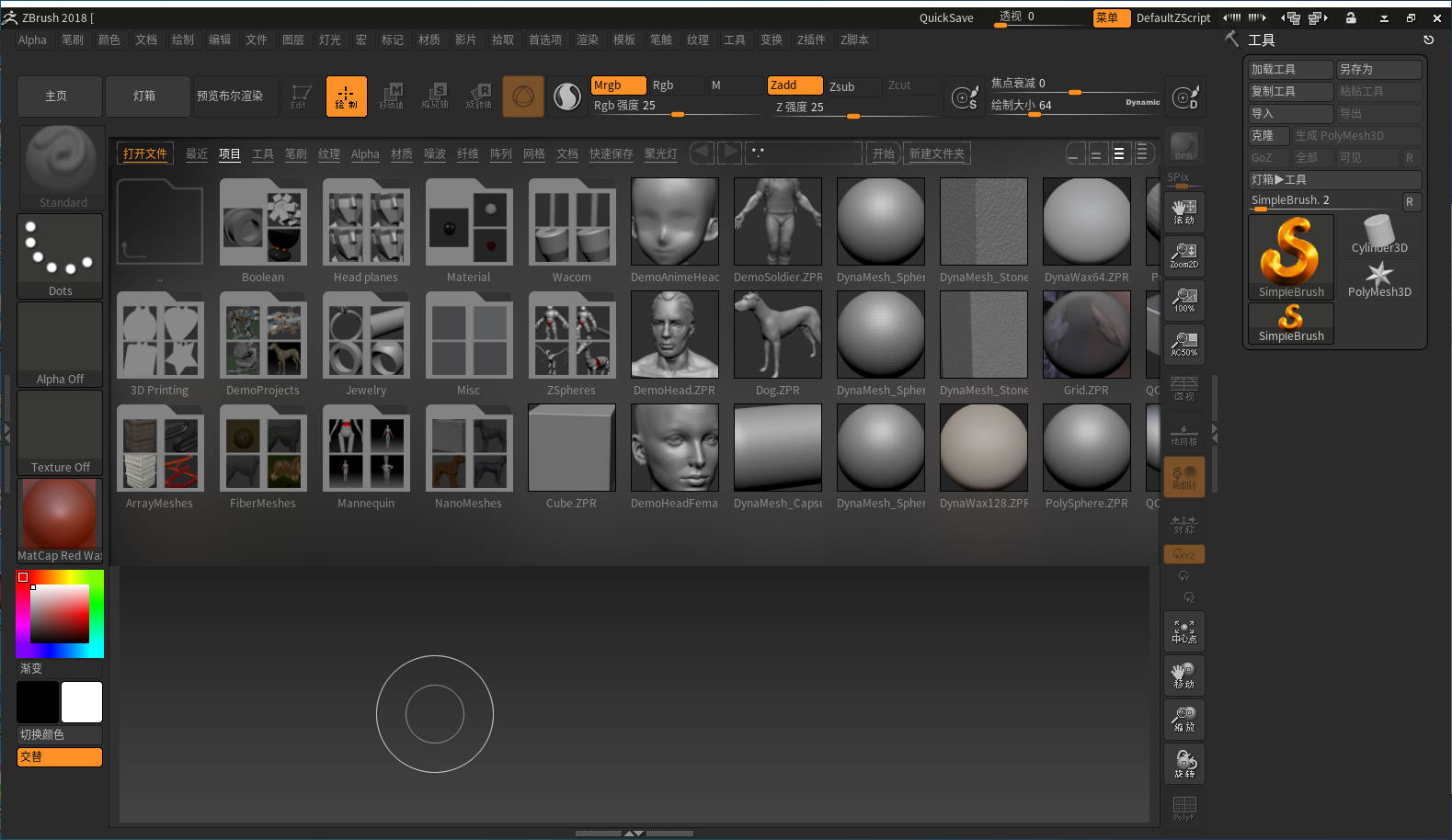Click the 中心点 frame icon
The image size is (1452, 840).
(x=1184, y=631)
